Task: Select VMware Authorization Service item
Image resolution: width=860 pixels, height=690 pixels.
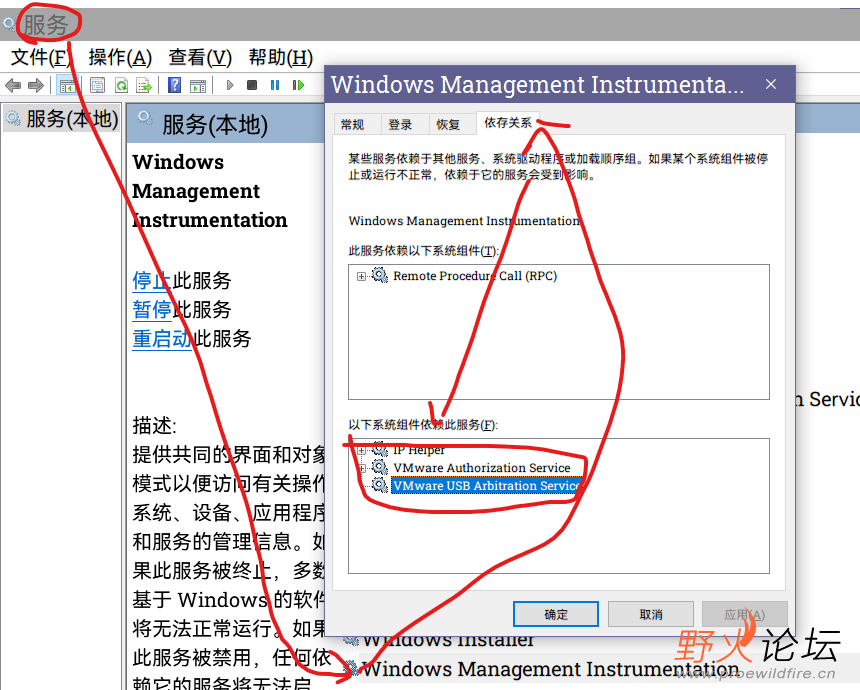Action: (x=482, y=468)
